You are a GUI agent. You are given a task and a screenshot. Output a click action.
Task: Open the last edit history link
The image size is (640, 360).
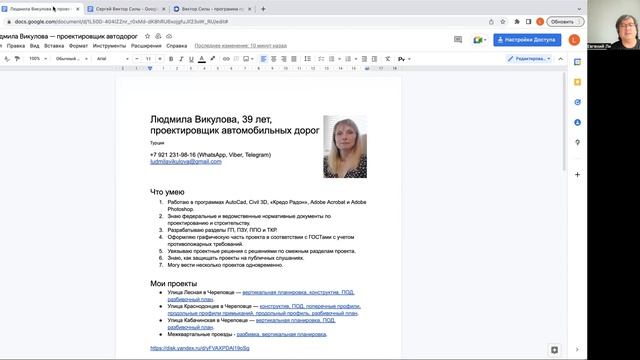click(241, 46)
